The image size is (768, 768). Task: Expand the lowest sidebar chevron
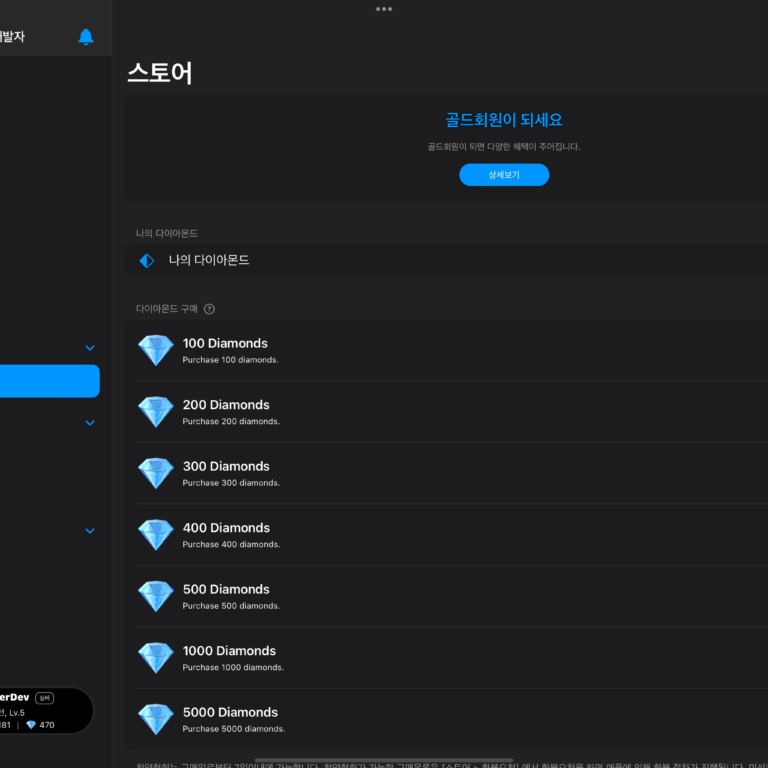pyautogui.click(x=90, y=531)
